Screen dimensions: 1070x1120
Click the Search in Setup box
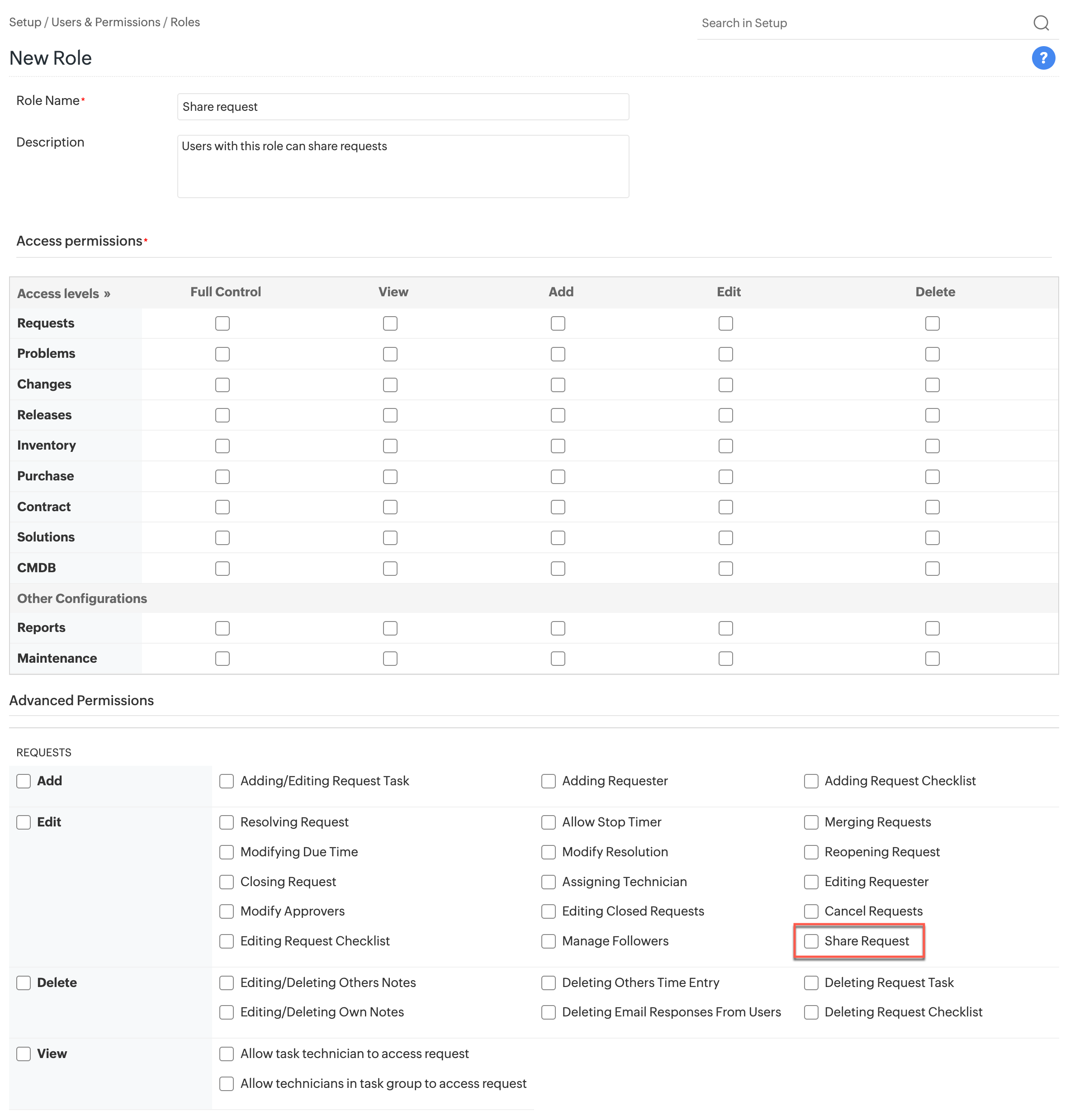point(856,24)
